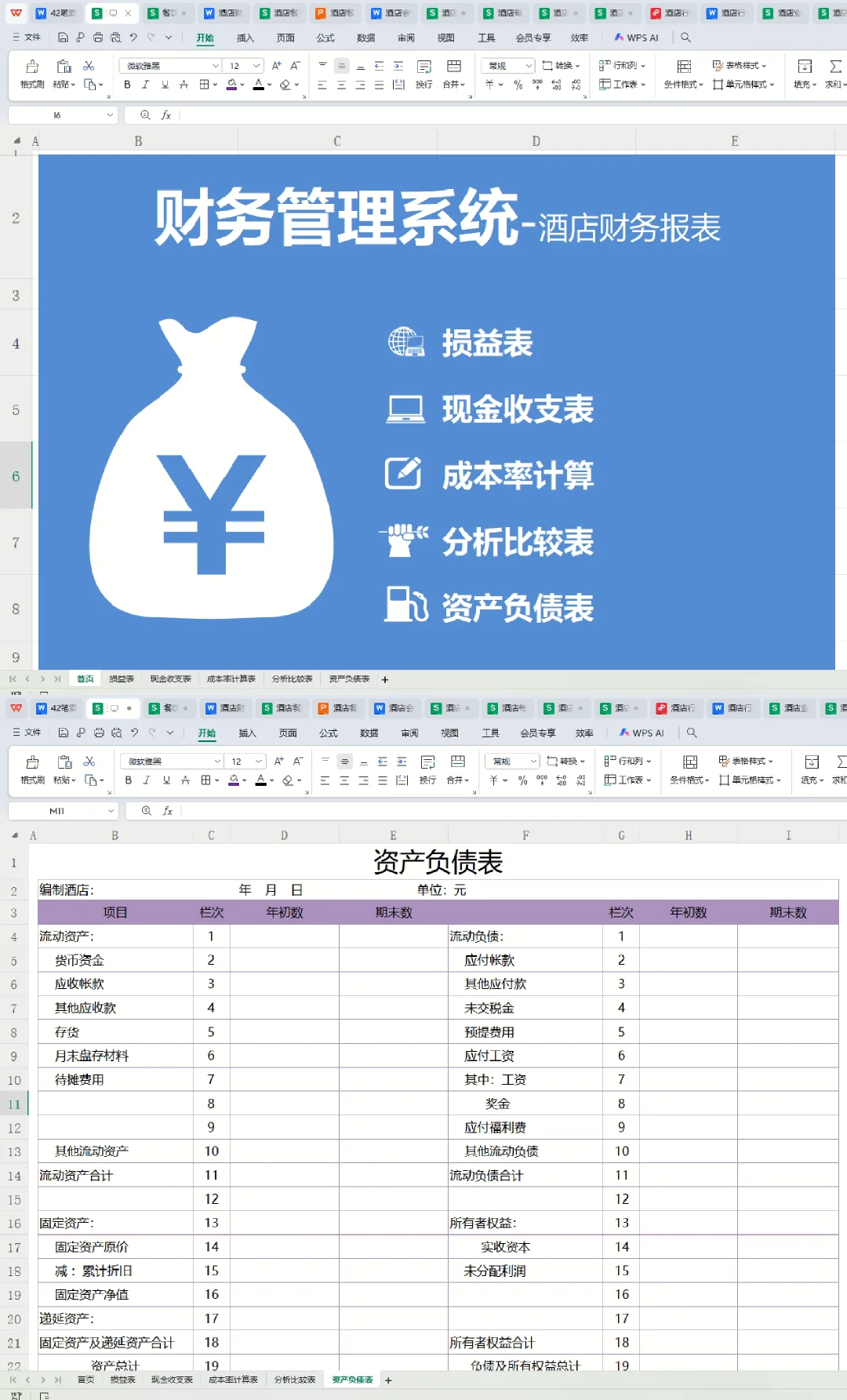
Task: Click the increase font size (A+) icon in the upper window
Action: pos(276,66)
